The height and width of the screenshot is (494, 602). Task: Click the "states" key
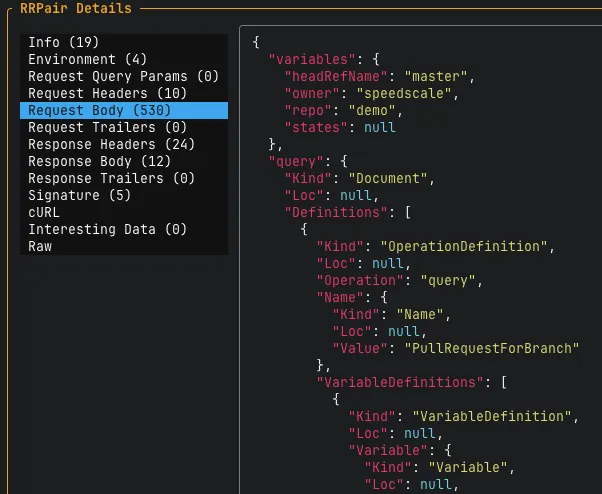tap(316, 127)
